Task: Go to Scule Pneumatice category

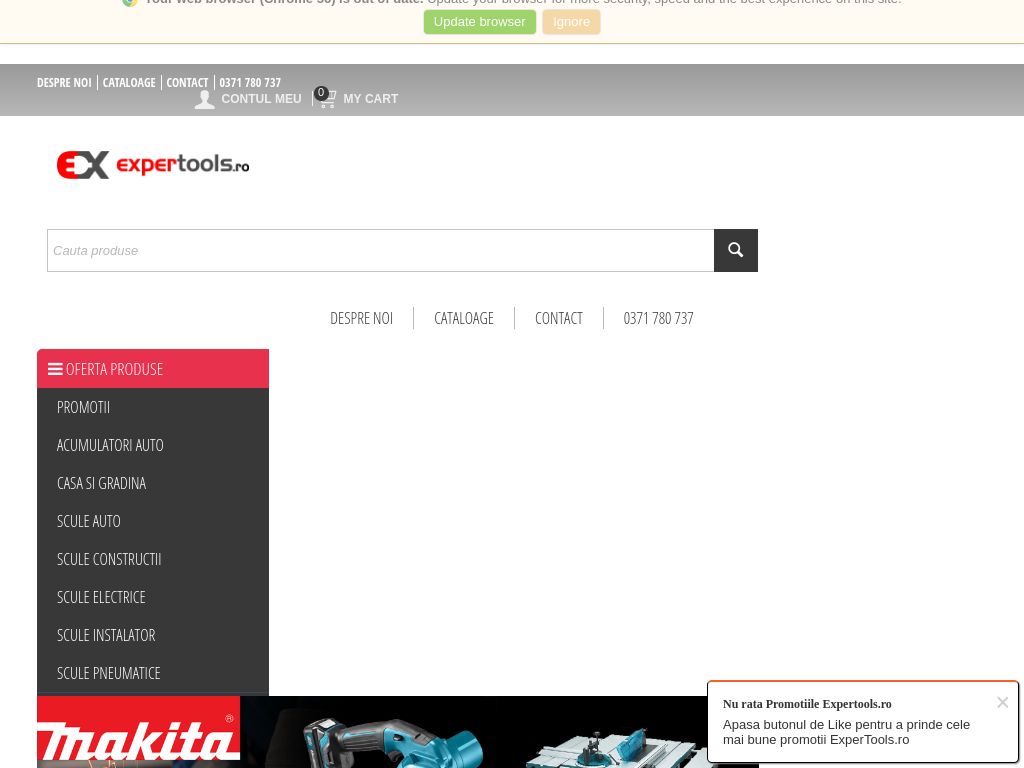Action: [x=109, y=673]
